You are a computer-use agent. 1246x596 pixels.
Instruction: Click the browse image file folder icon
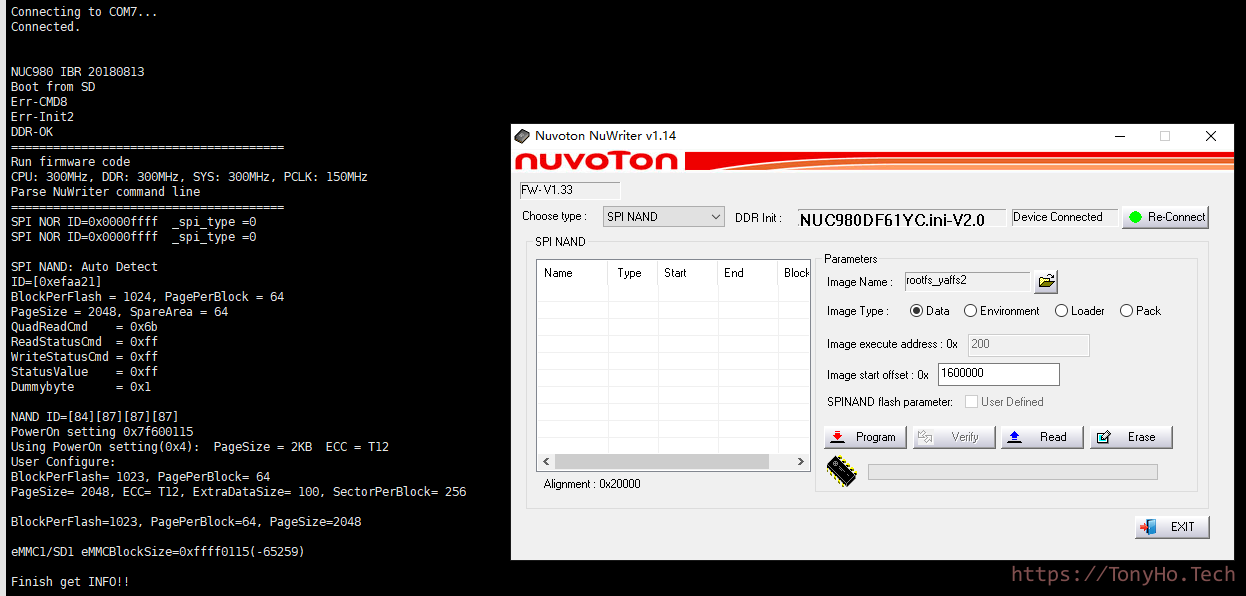tap(1046, 282)
